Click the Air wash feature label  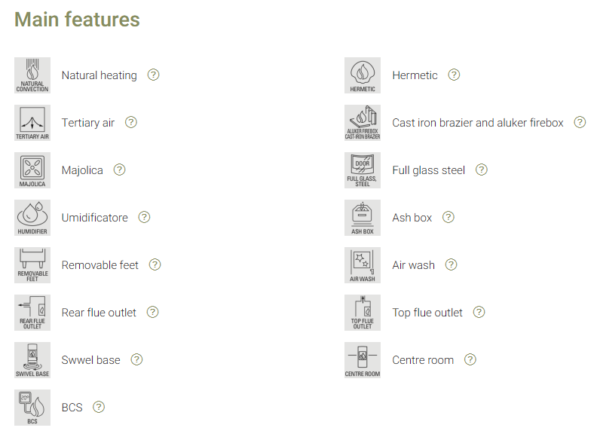411,265
